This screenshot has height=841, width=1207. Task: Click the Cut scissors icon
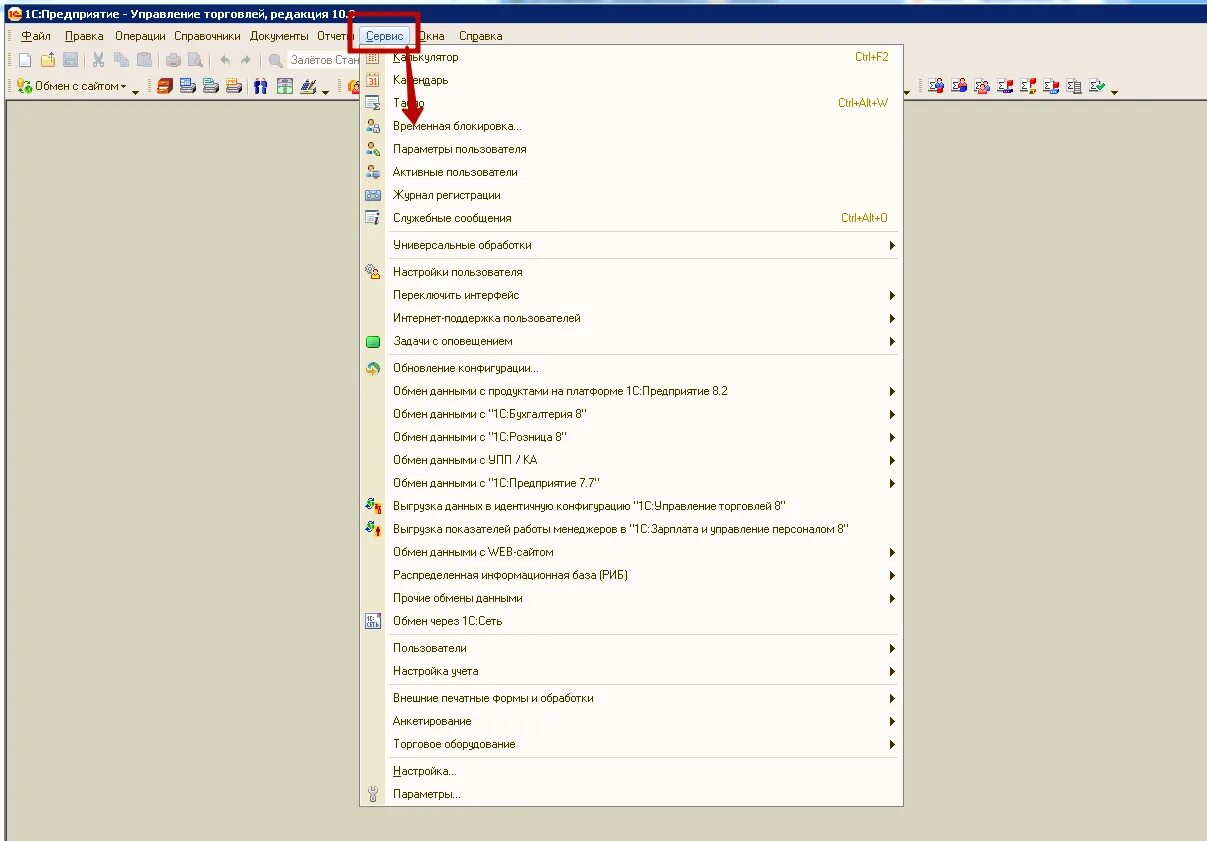click(x=98, y=60)
